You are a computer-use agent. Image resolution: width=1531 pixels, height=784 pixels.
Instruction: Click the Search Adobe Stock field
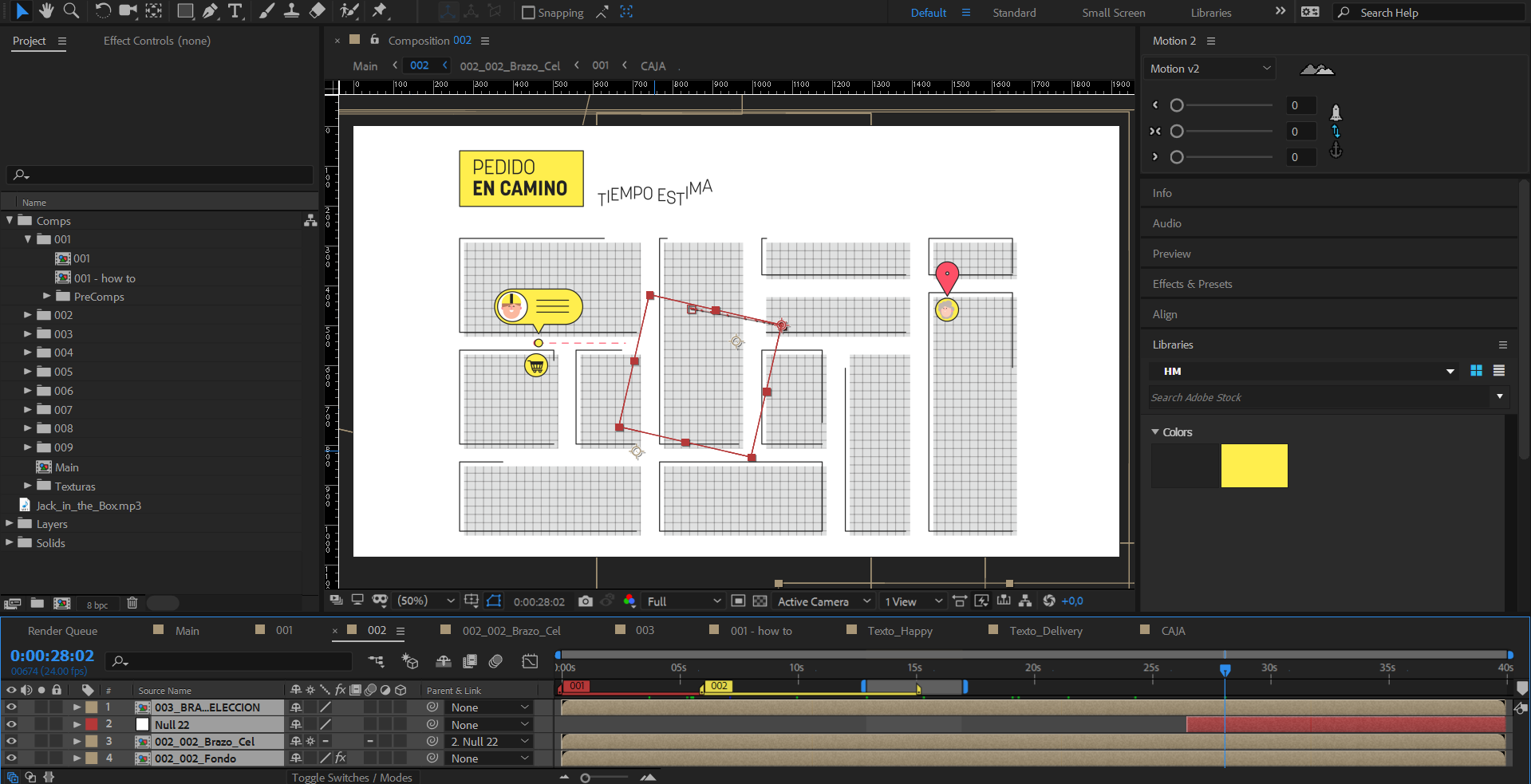[1320, 397]
